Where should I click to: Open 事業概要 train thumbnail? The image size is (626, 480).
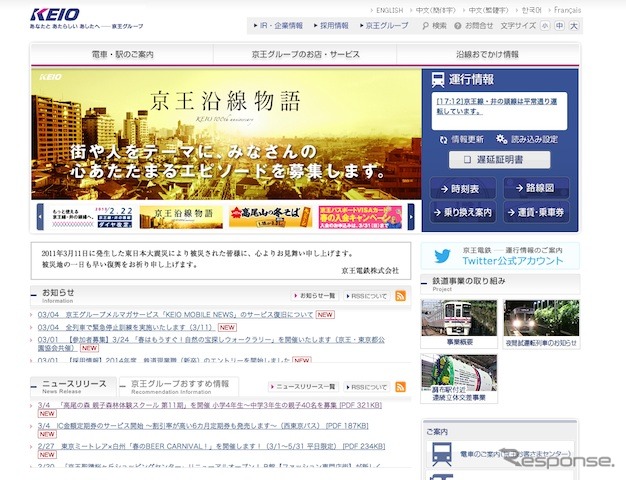pyautogui.click(x=459, y=324)
